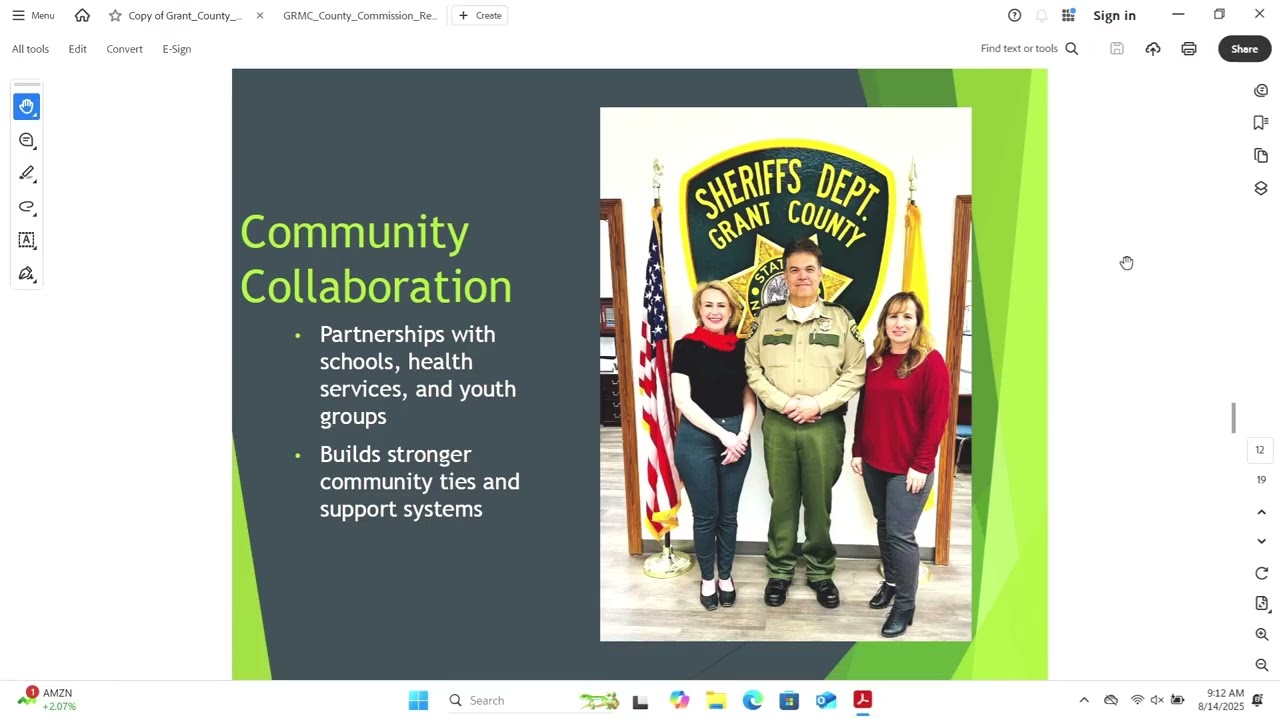Click the bullet starting 'Partnerships with schools'
Screen dimensions: 1280x720
pos(418,375)
